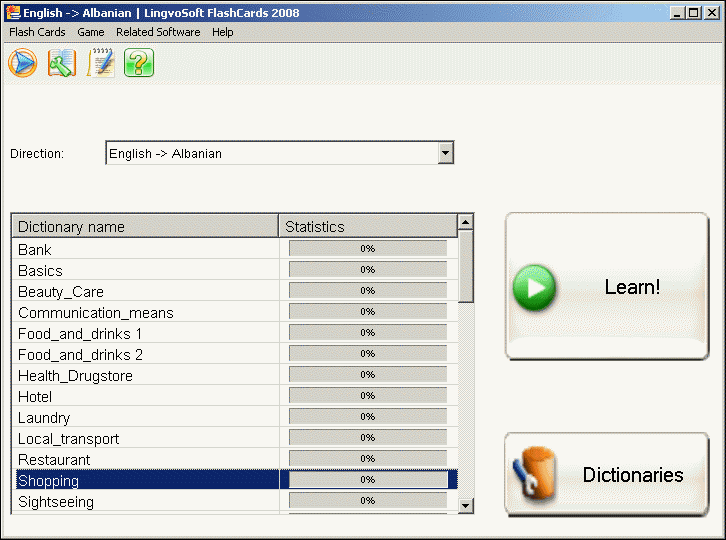Open the Flash Cards menu
This screenshot has height=540, width=726.
tap(37, 32)
